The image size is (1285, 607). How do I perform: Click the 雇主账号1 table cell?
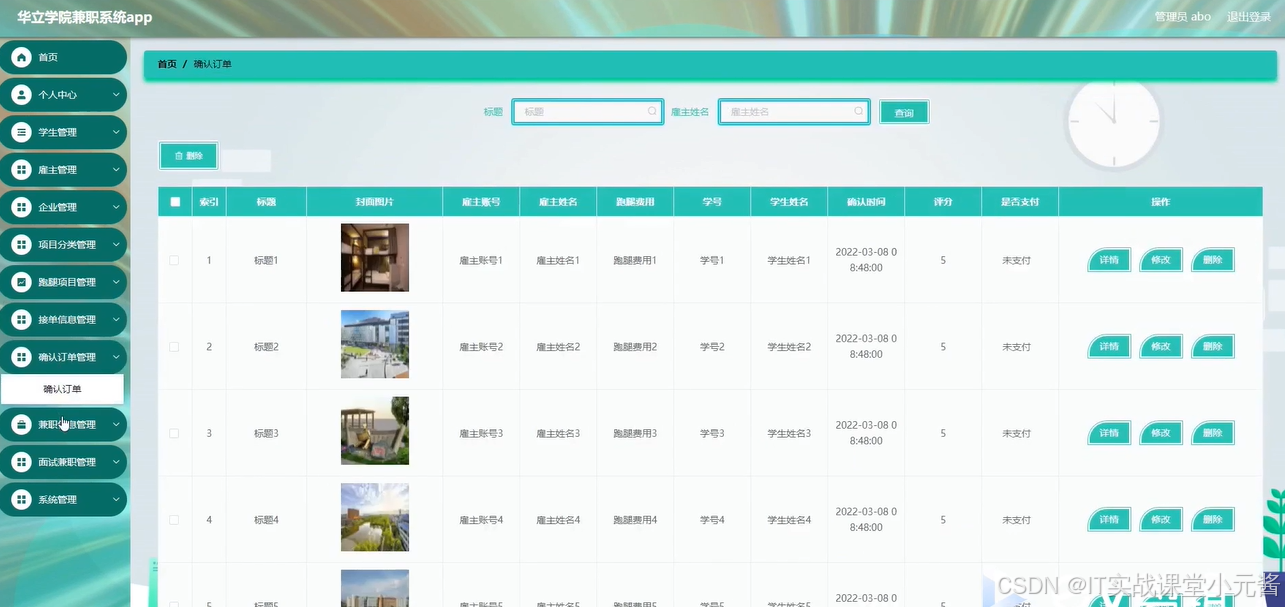(481, 260)
